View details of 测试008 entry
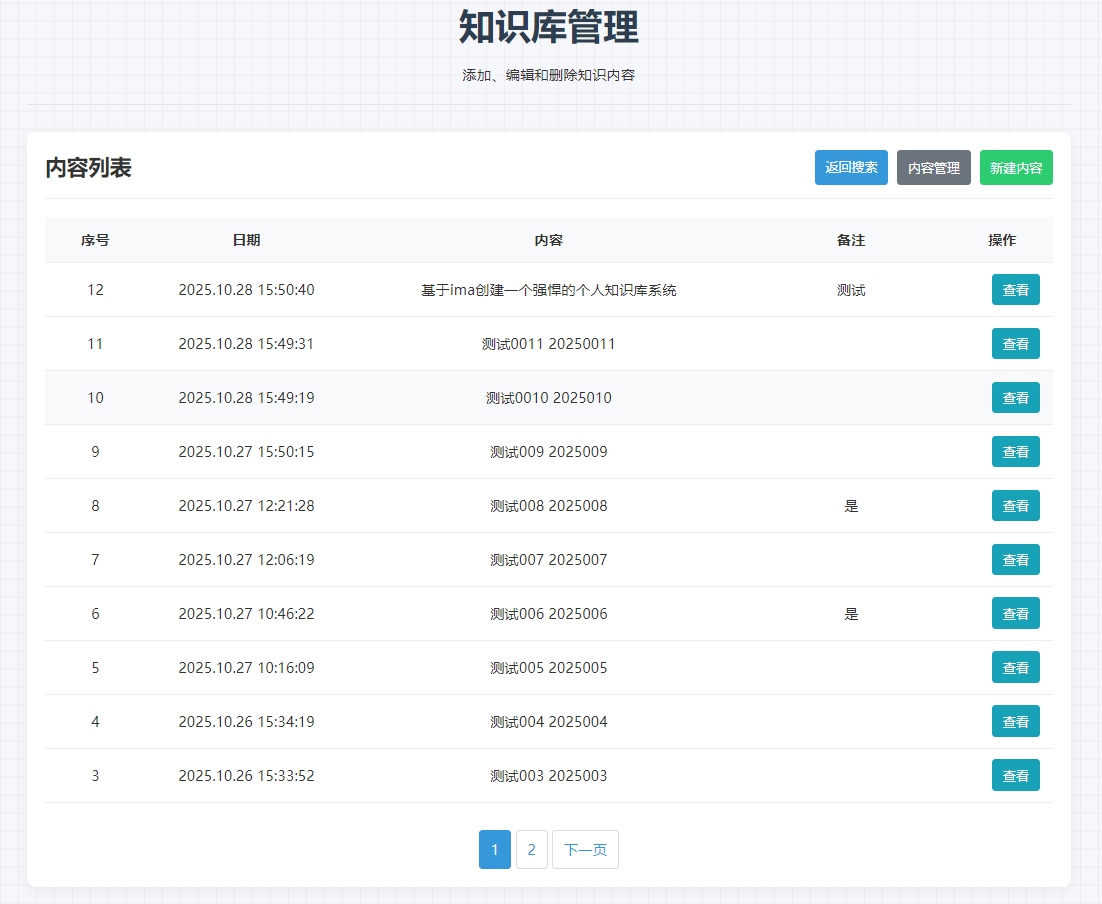This screenshot has height=904, width=1102. [1015, 506]
